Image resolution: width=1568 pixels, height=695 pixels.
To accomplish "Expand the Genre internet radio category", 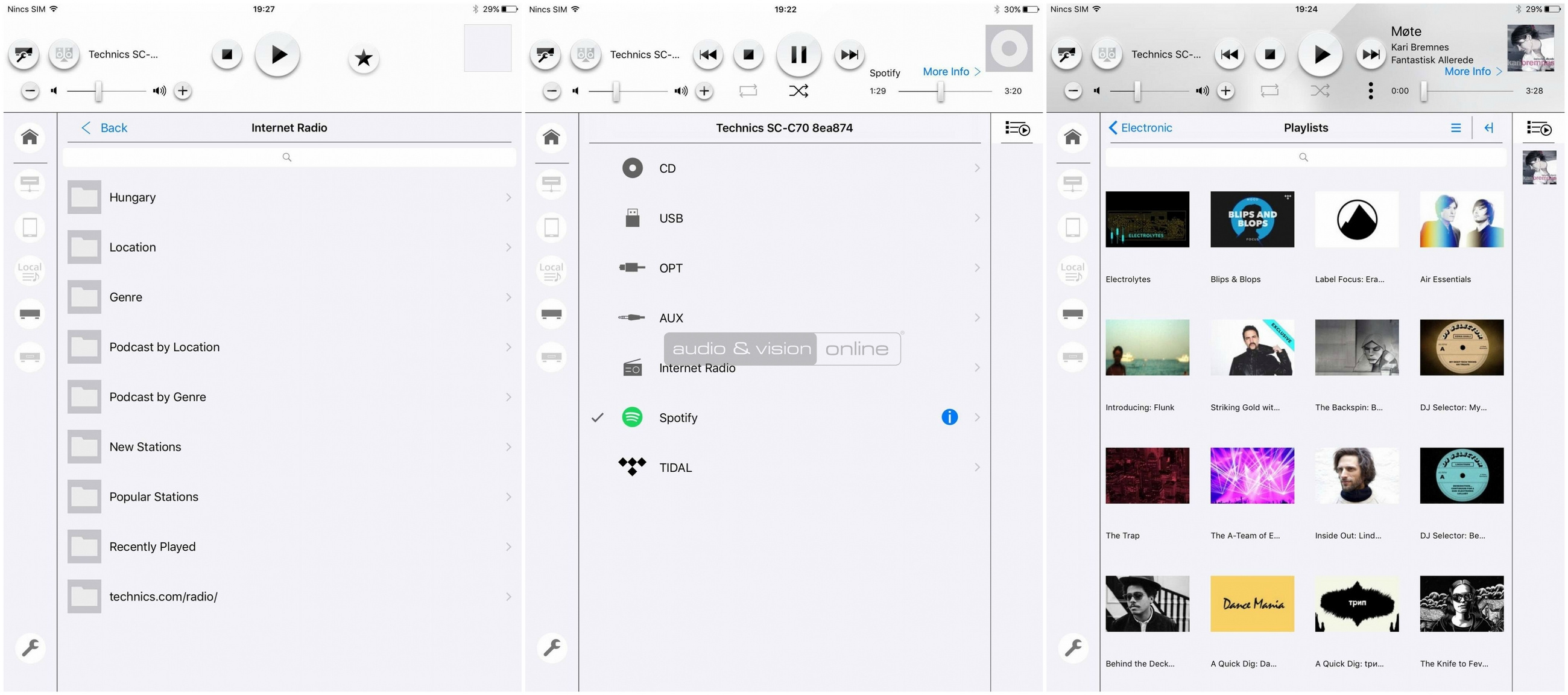I will 289,296.
